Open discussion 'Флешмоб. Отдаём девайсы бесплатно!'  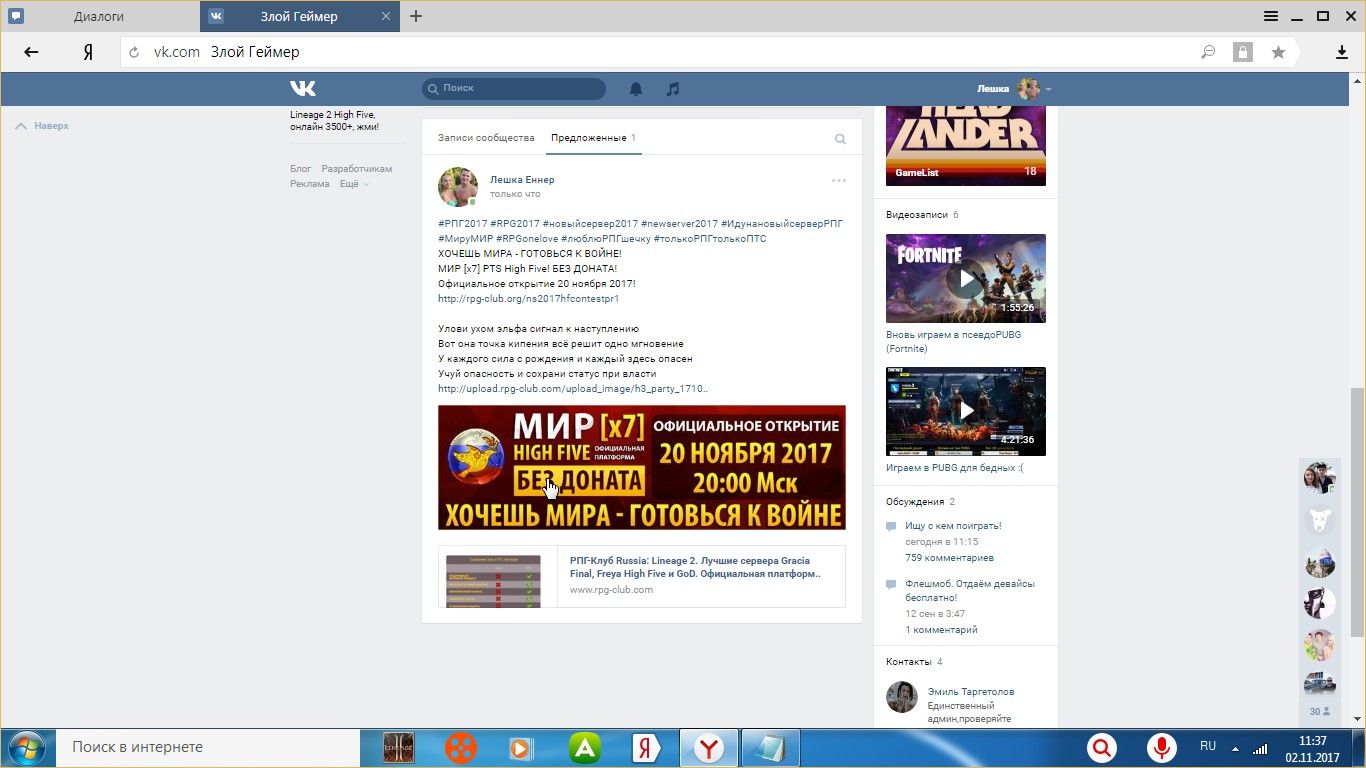[970, 591]
